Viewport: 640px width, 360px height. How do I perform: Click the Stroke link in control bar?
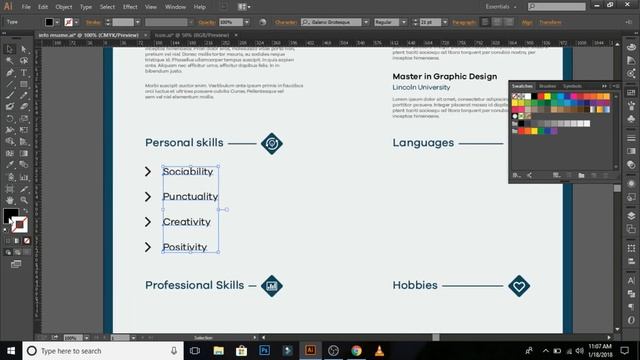pos(93,22)
